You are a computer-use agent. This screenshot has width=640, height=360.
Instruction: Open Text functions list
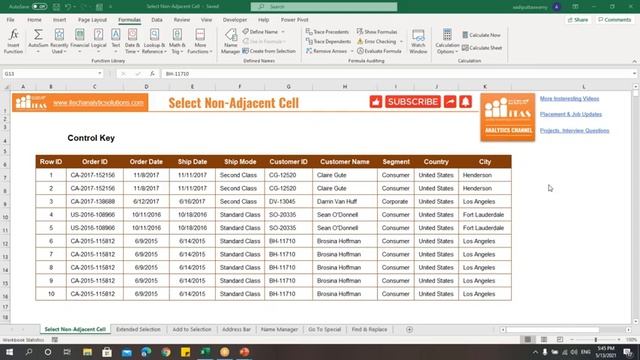[116, 41]
